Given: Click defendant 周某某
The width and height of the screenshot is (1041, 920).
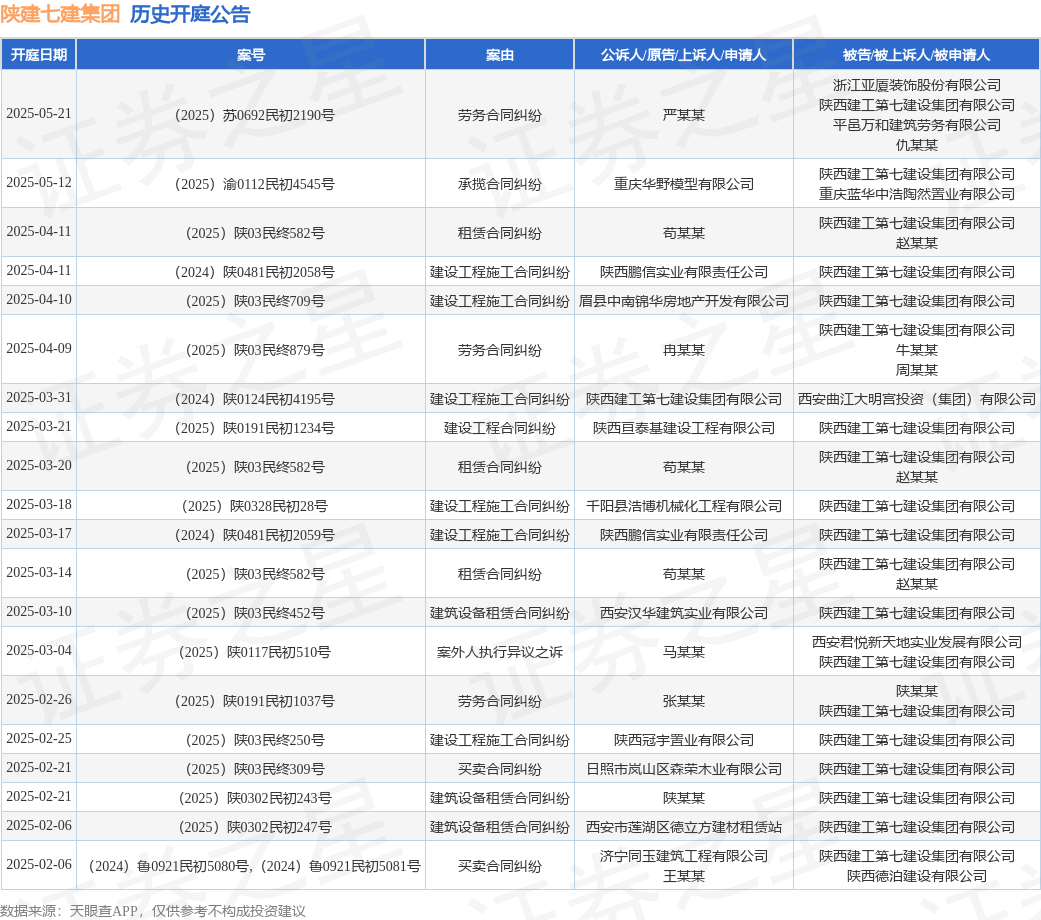Looking at the screenshot, I should (x=916, y=370).
